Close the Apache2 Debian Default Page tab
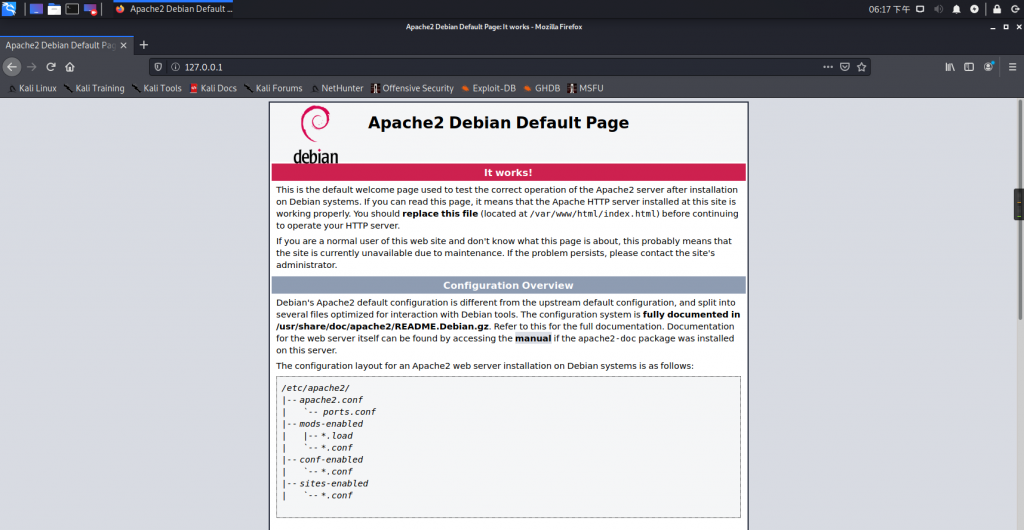Screen dimensions: 1024x530 123,45
